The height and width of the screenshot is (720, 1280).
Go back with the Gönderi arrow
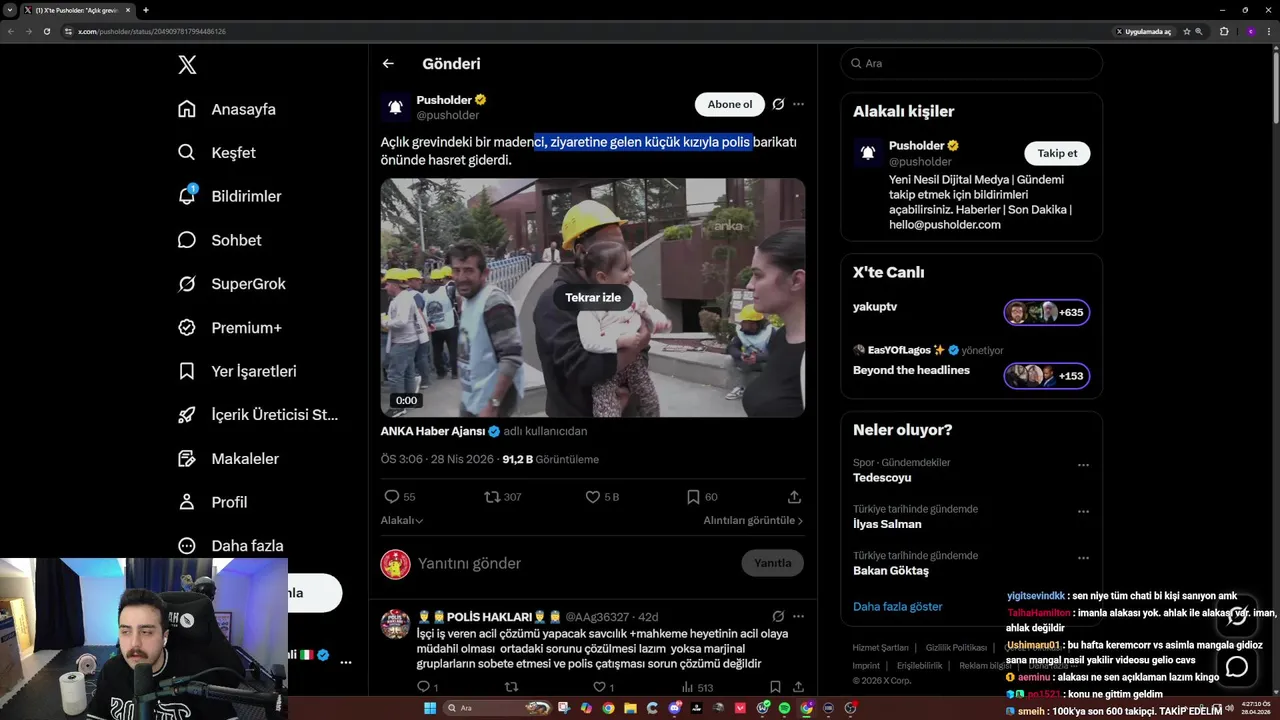click(388, 64)
